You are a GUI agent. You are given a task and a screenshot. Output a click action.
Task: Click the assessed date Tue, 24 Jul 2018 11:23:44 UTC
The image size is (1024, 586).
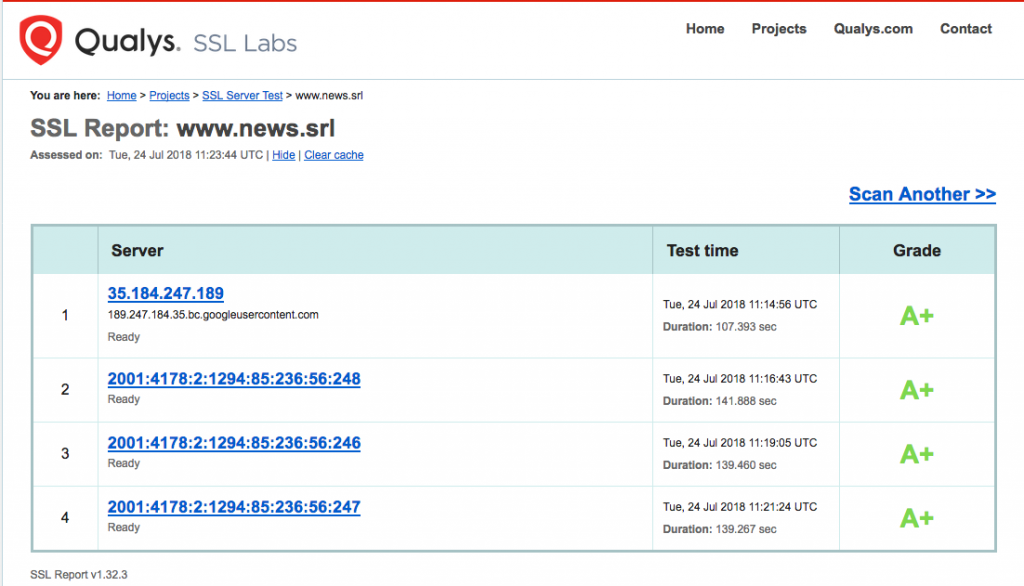(185, 155)
